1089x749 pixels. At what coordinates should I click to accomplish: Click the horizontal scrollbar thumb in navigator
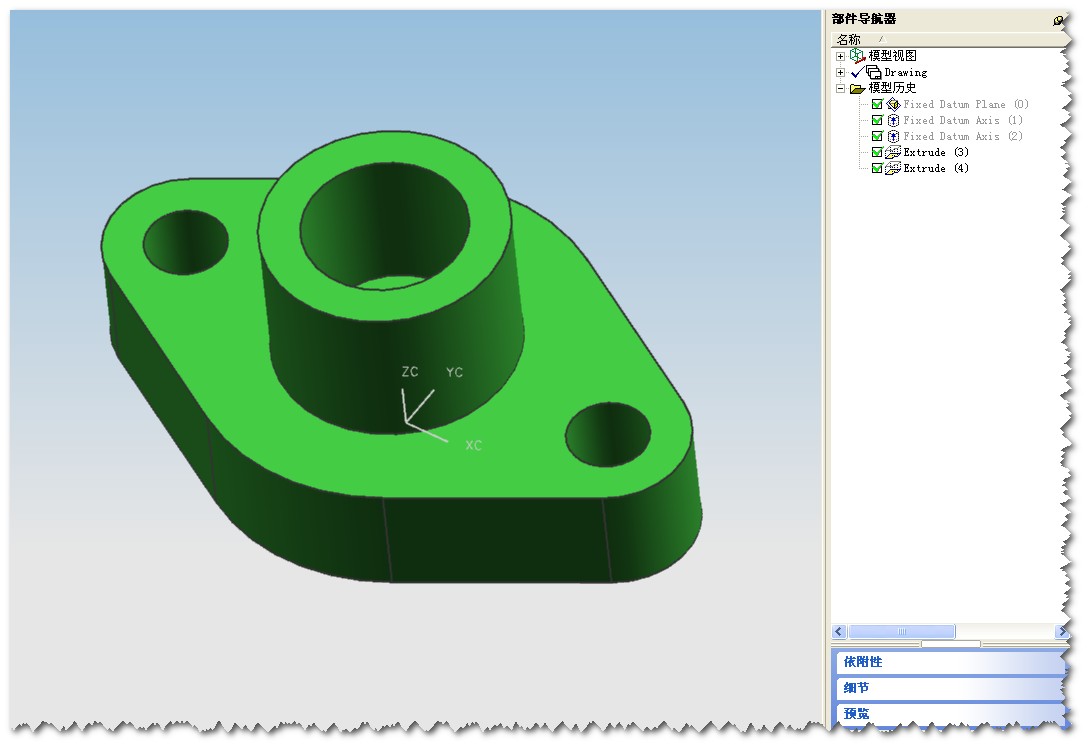pos(901,632)
